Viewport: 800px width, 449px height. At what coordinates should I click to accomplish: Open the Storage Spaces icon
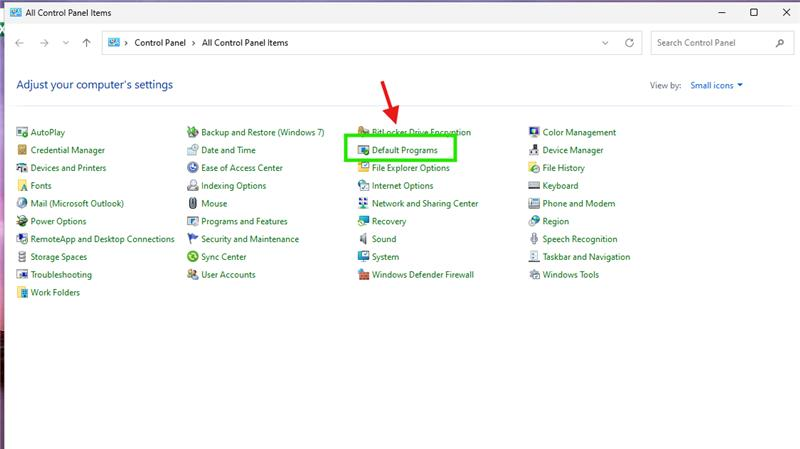[22, 257]
